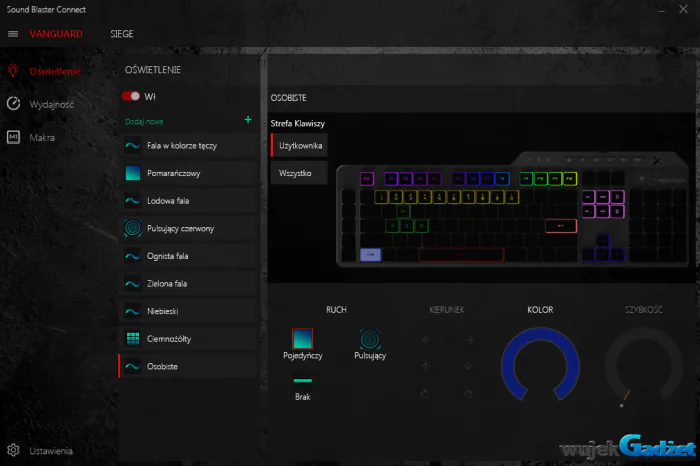Select the Wydajność sidebar label
Screen dimensions: 700x466
click(51, 104)
